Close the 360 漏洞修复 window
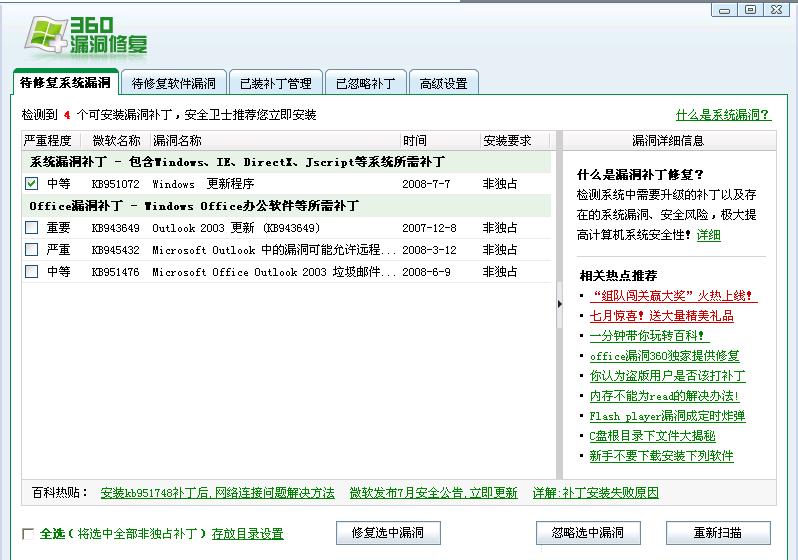Image resolution: width=798 pixels, height=560 pixels. (776, 10)
